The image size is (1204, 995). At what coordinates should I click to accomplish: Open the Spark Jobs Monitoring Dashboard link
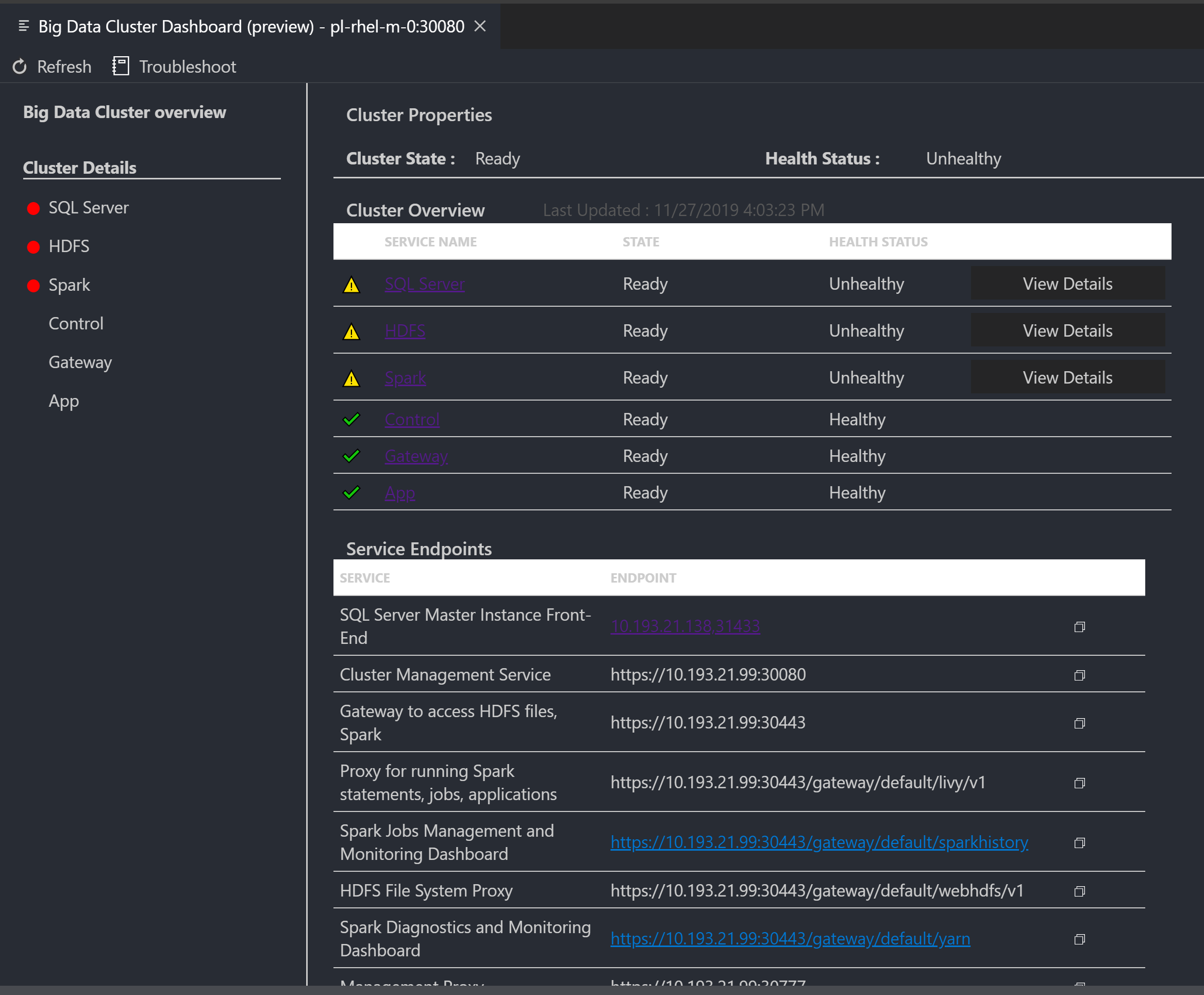coord(818,842)
